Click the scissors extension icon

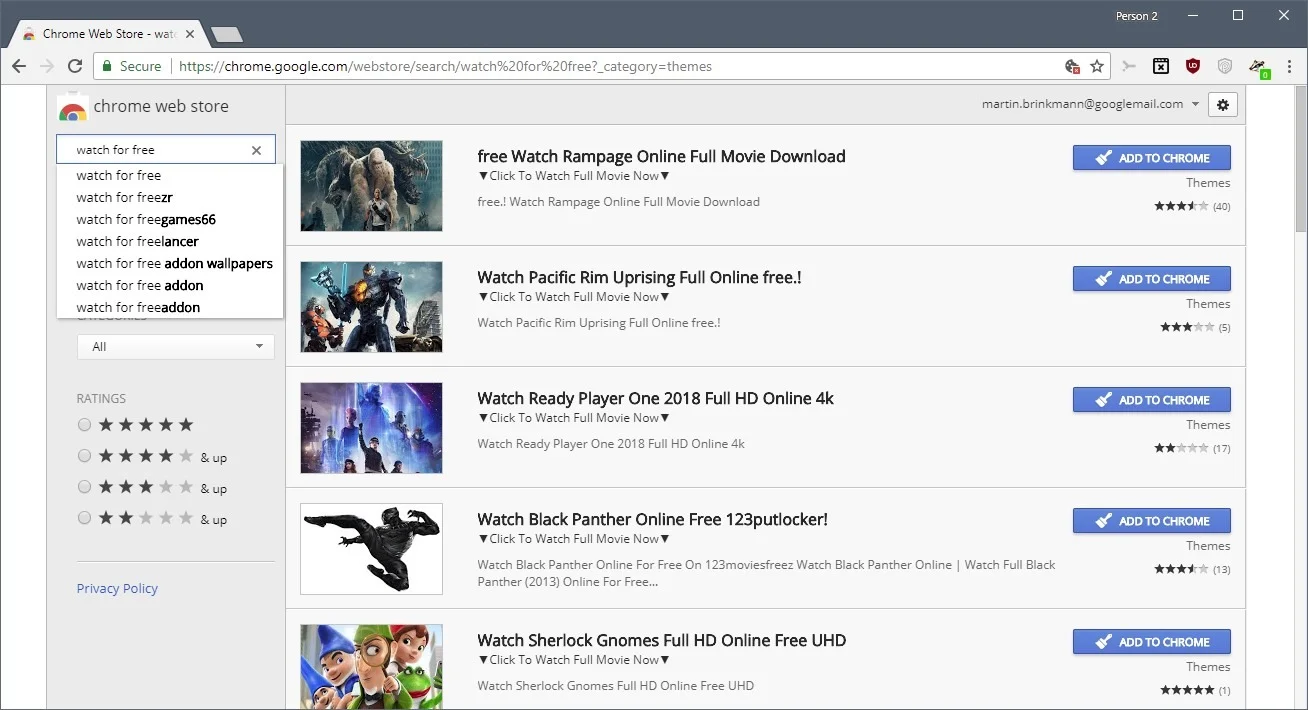[1129, 66]
